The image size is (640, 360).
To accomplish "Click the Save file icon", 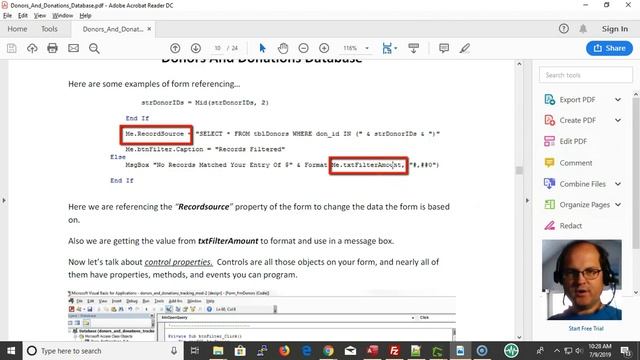I will pos(11,48).
